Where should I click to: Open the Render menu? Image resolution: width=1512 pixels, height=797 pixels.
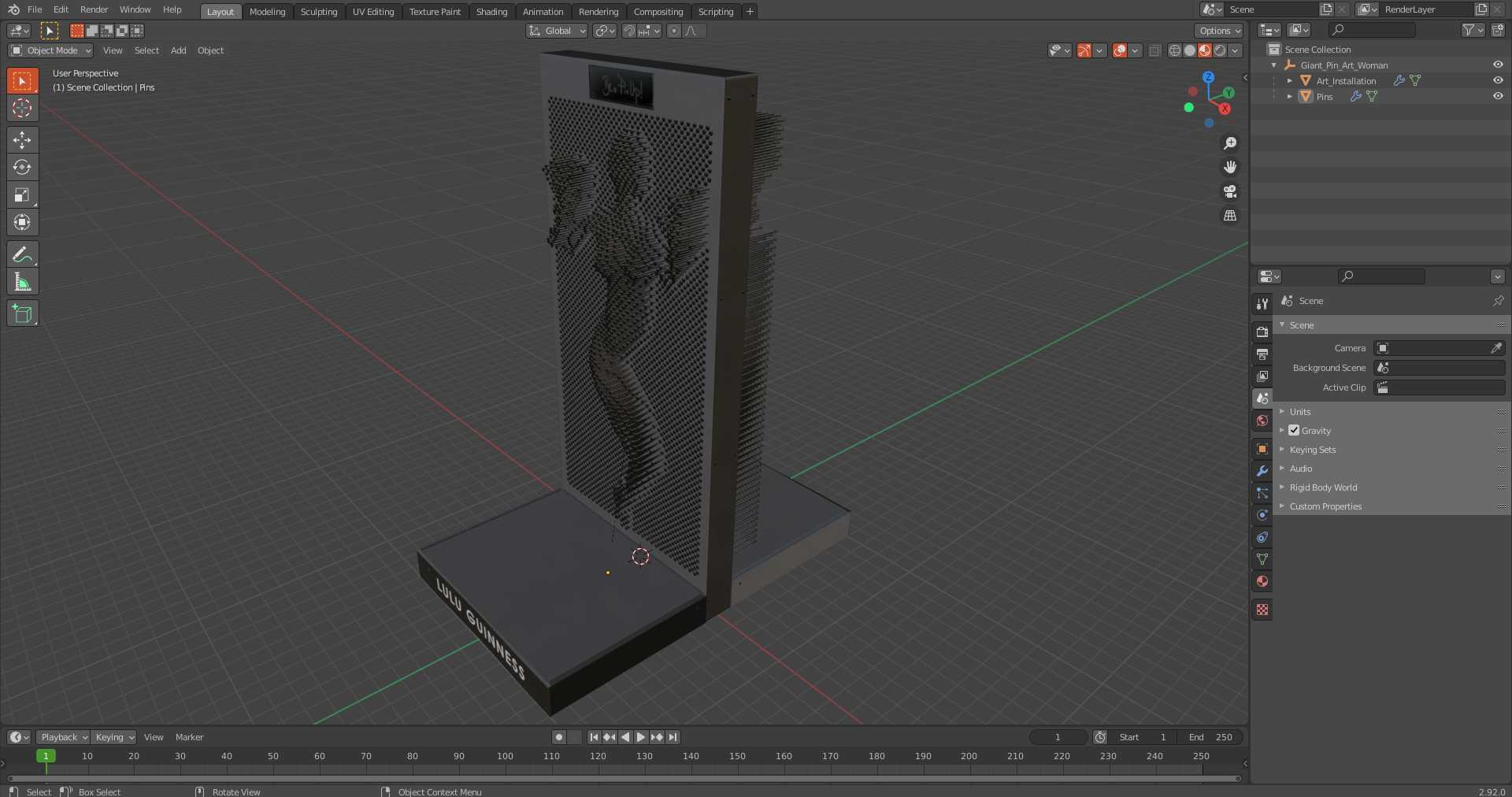[94, 9]
